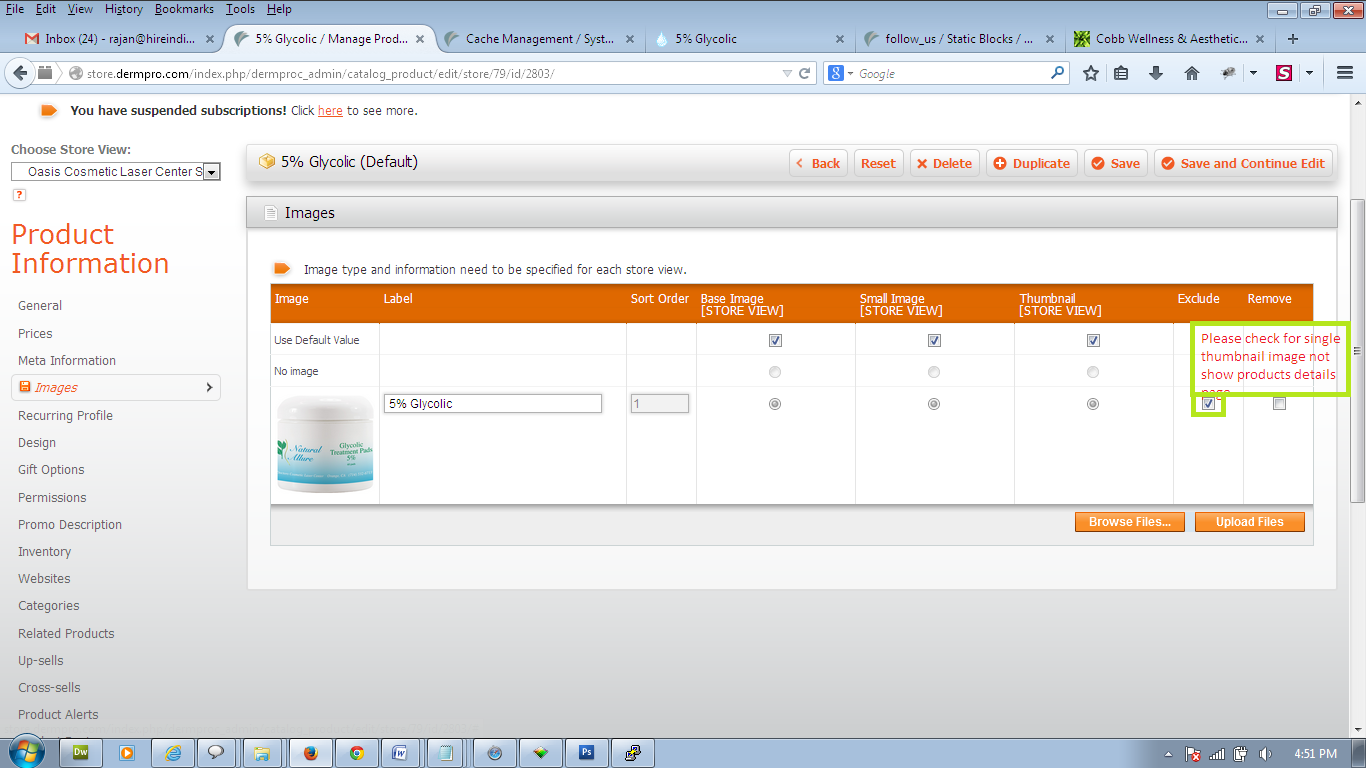The width and height of the screenshot is (1366, 768).
Task: Open Internet Explorer from the taskbar
Action: (x=172, y=753)
